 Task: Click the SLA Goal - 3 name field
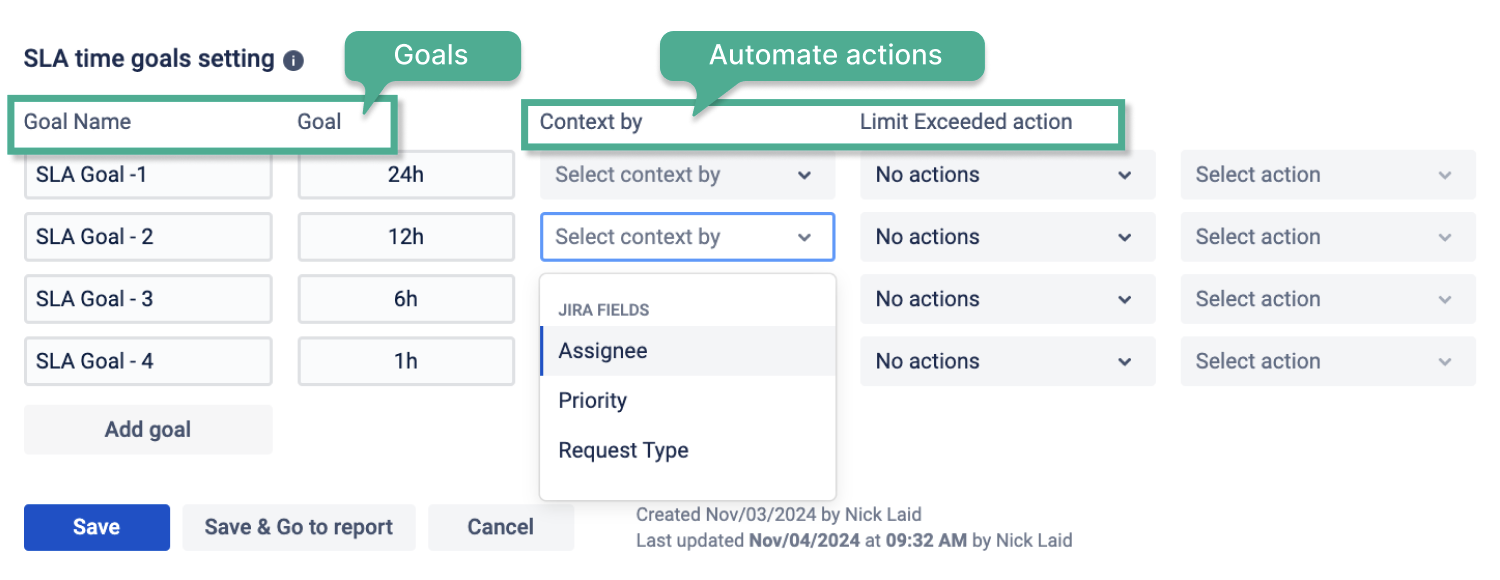148,299
